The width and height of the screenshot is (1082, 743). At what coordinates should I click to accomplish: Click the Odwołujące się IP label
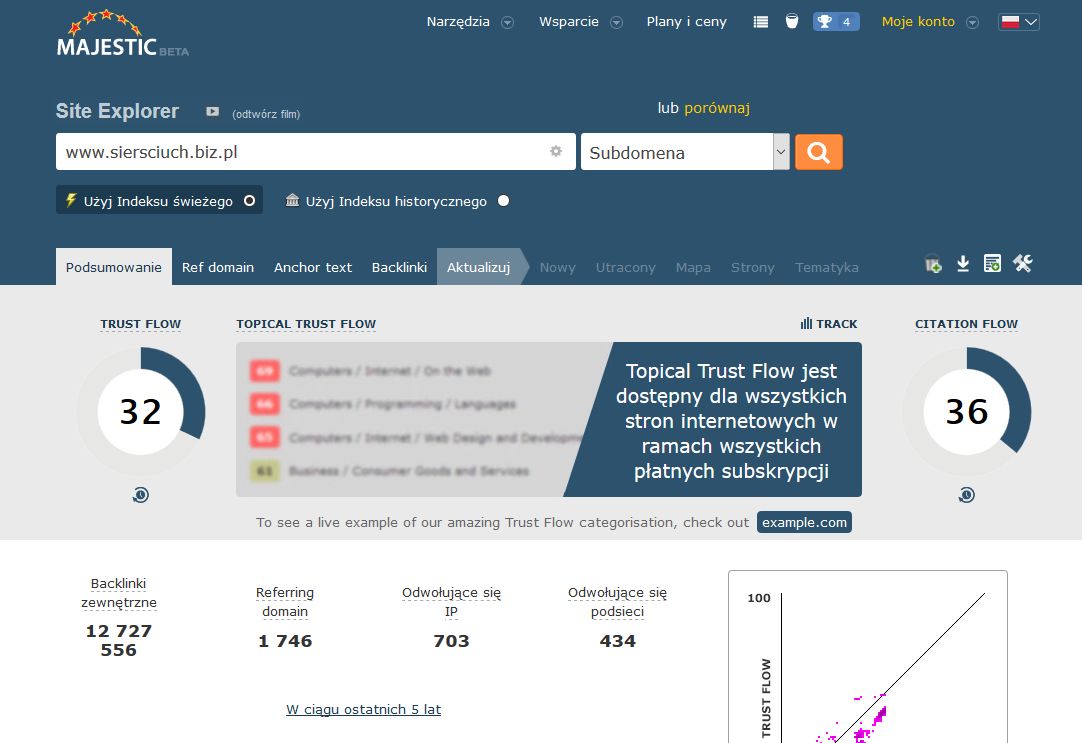coord(451,602)
